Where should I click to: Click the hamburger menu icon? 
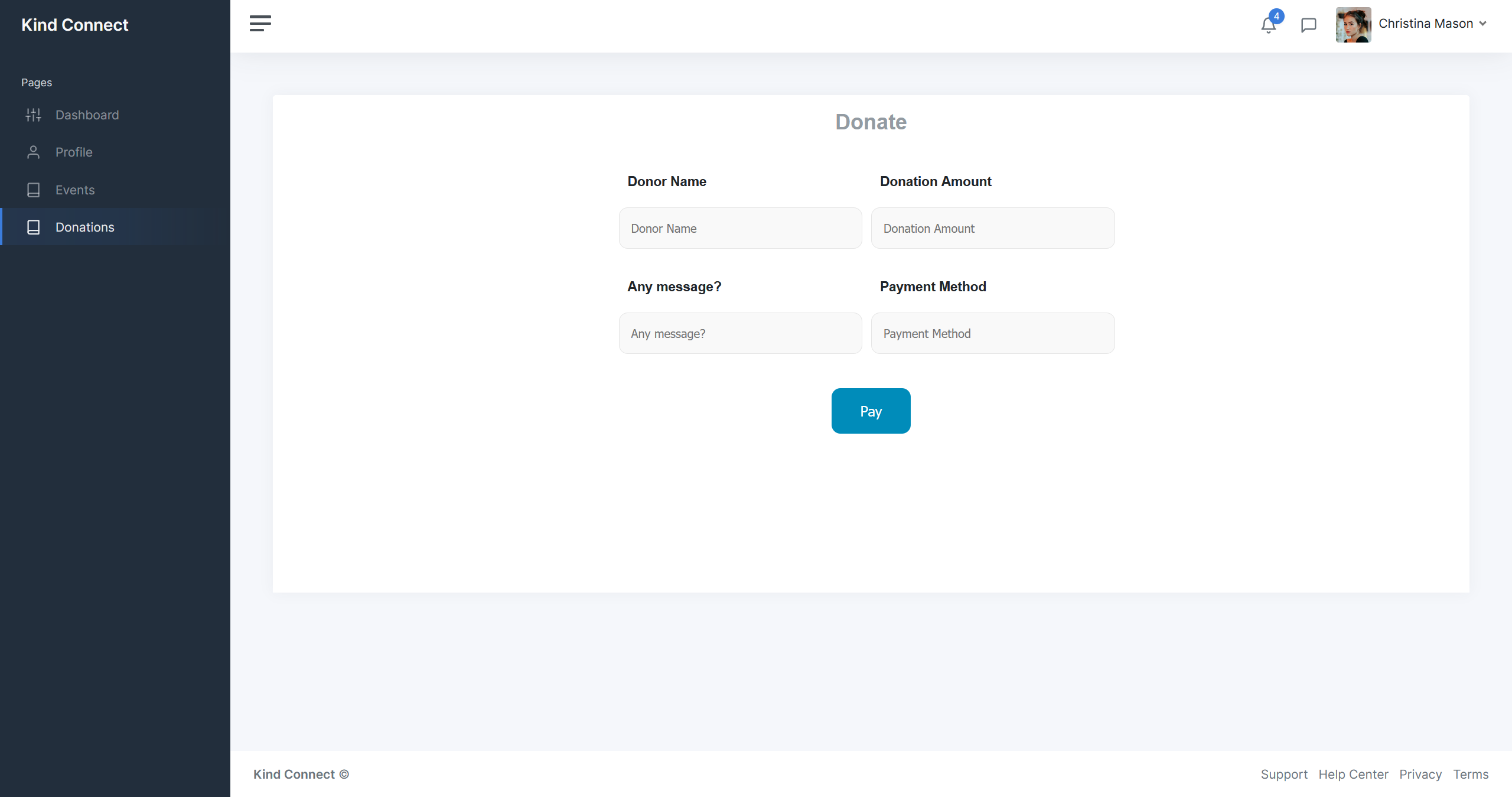(x=260, y=24)
